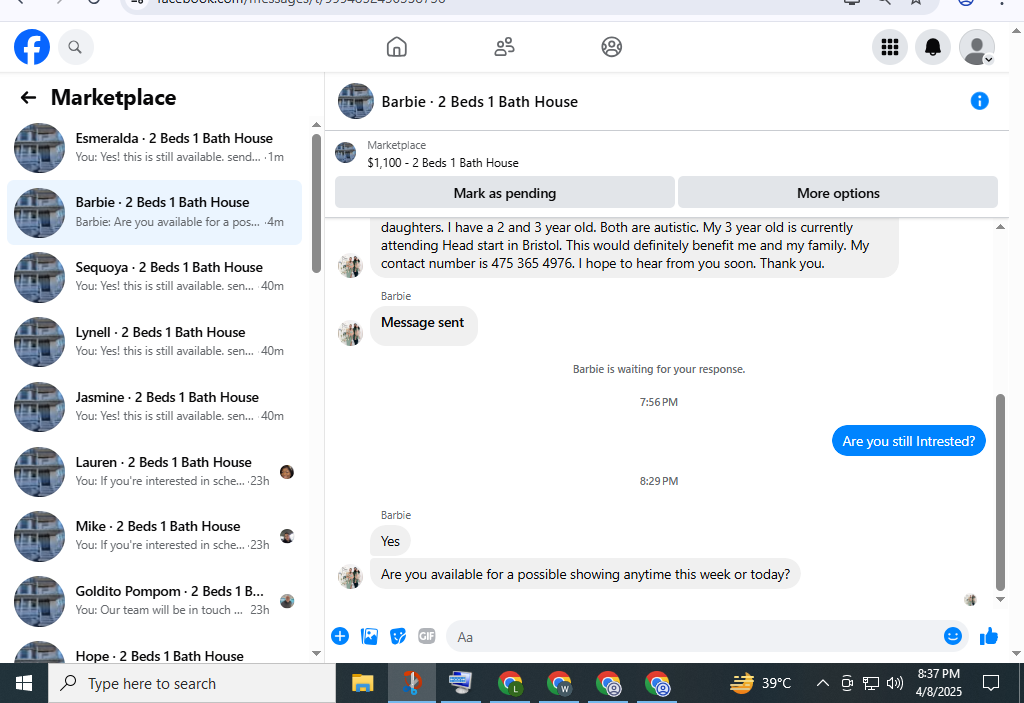Open the Notifications bell icon

[x=933, y=47]
